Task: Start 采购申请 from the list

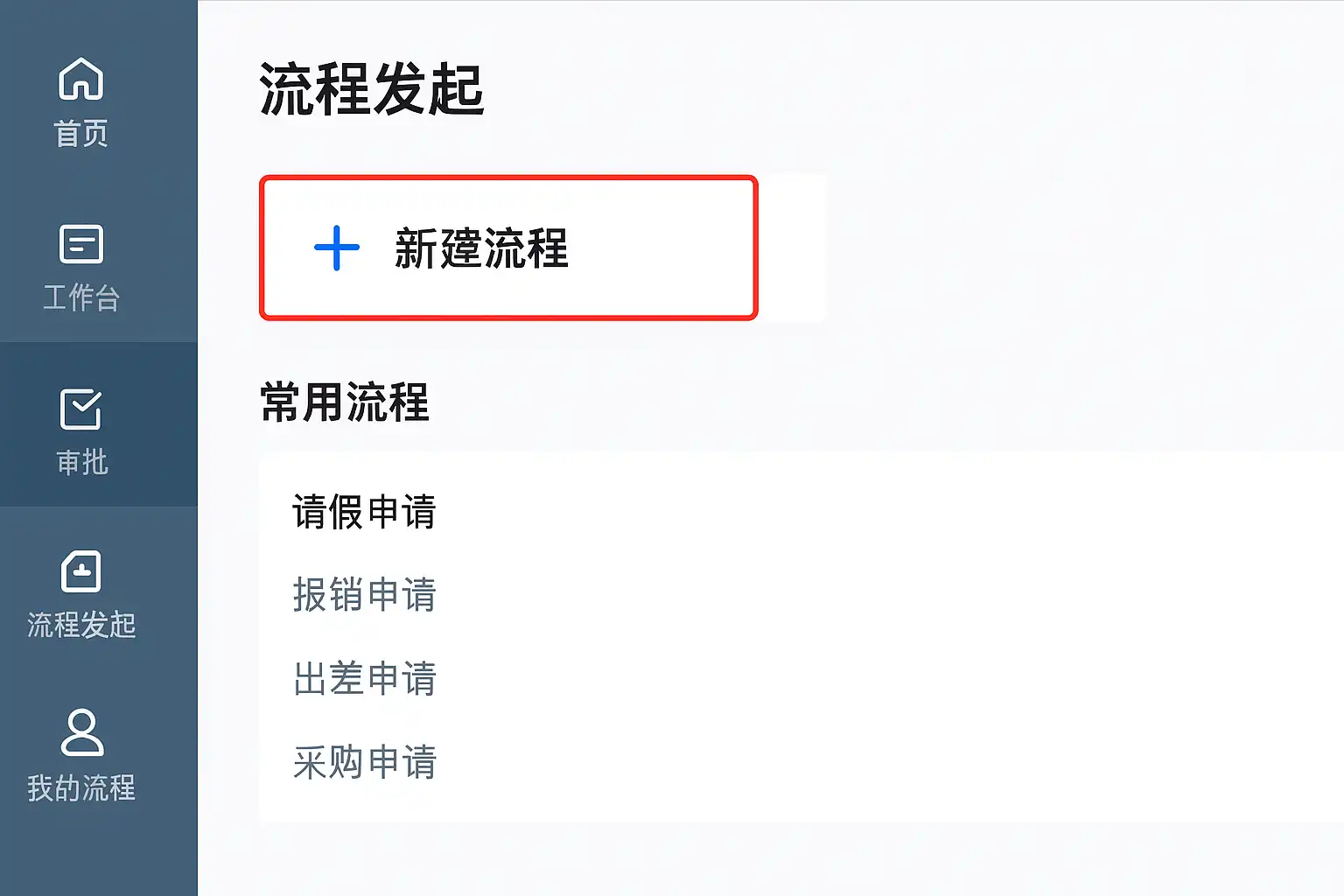Action: pyautogui.click(x=364, y=762)
